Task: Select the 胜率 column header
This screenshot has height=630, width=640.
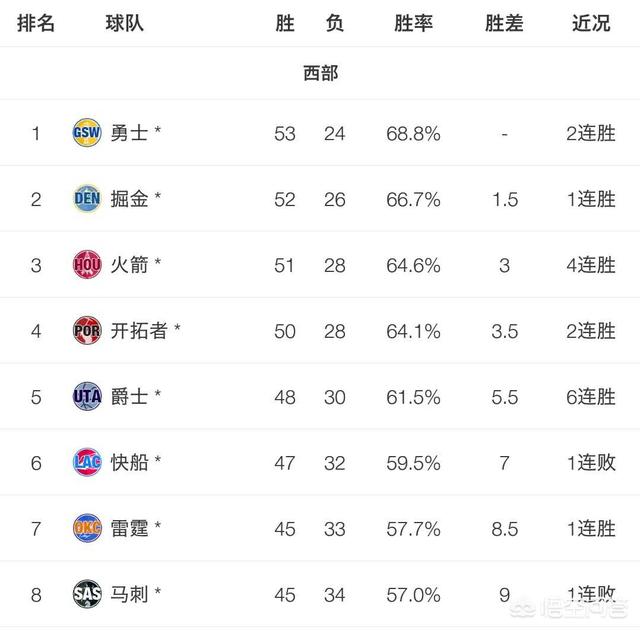Action: coord(413,23)
